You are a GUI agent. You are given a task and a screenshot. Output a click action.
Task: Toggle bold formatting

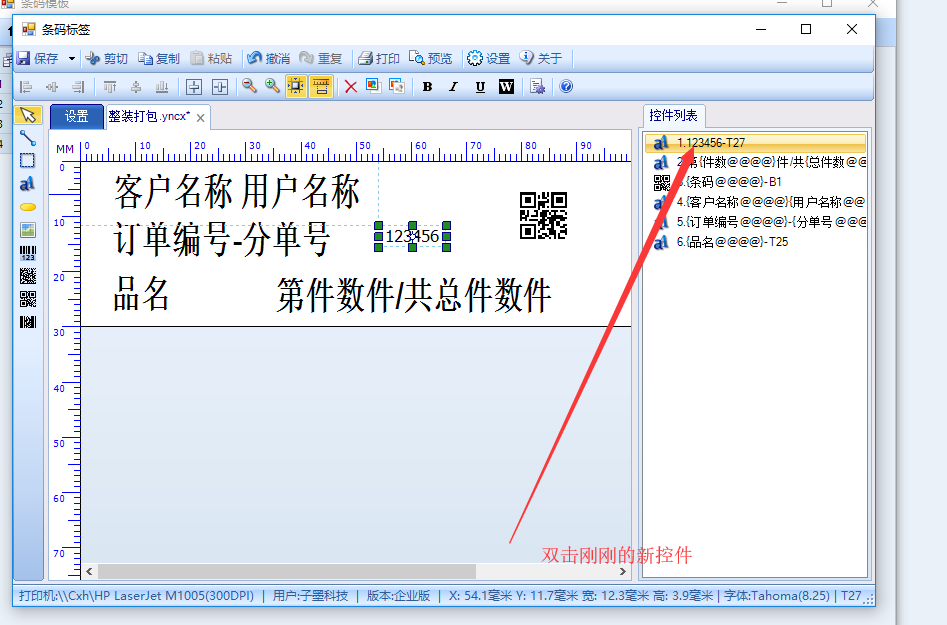coord(427,87)
